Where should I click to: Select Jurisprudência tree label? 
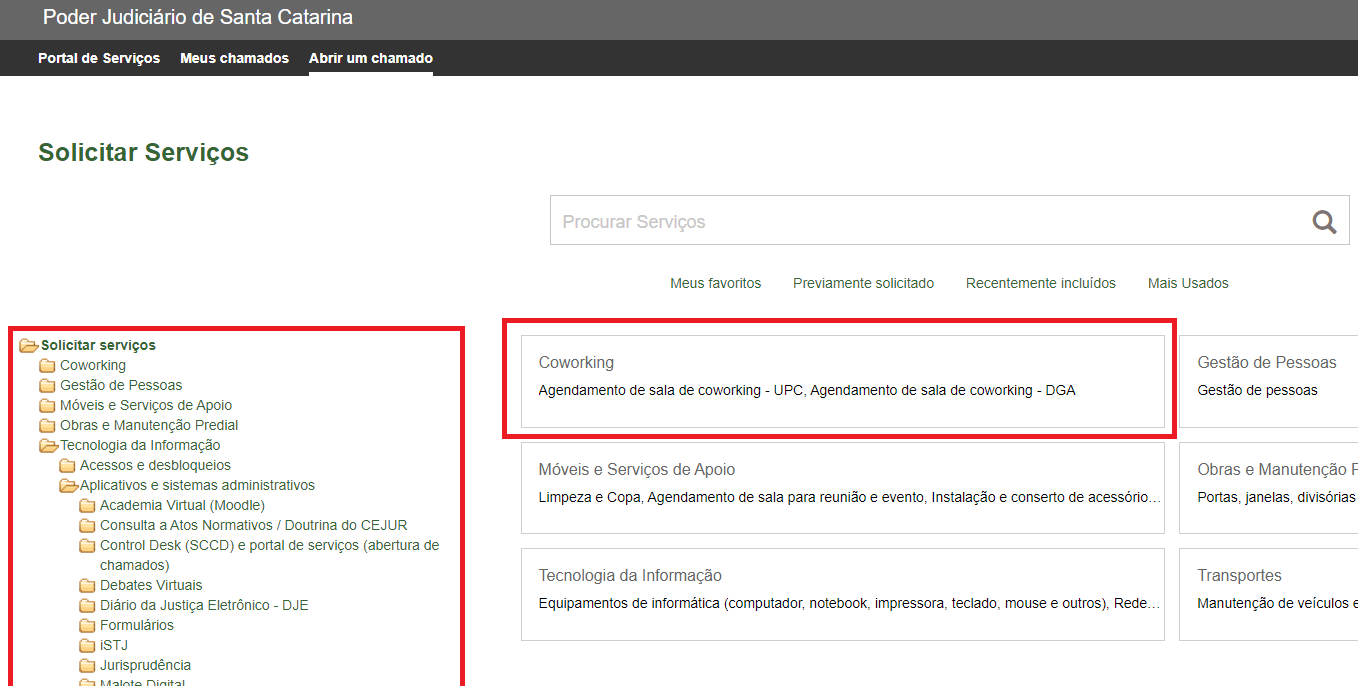pyautogui.click(x=145, y=665)
